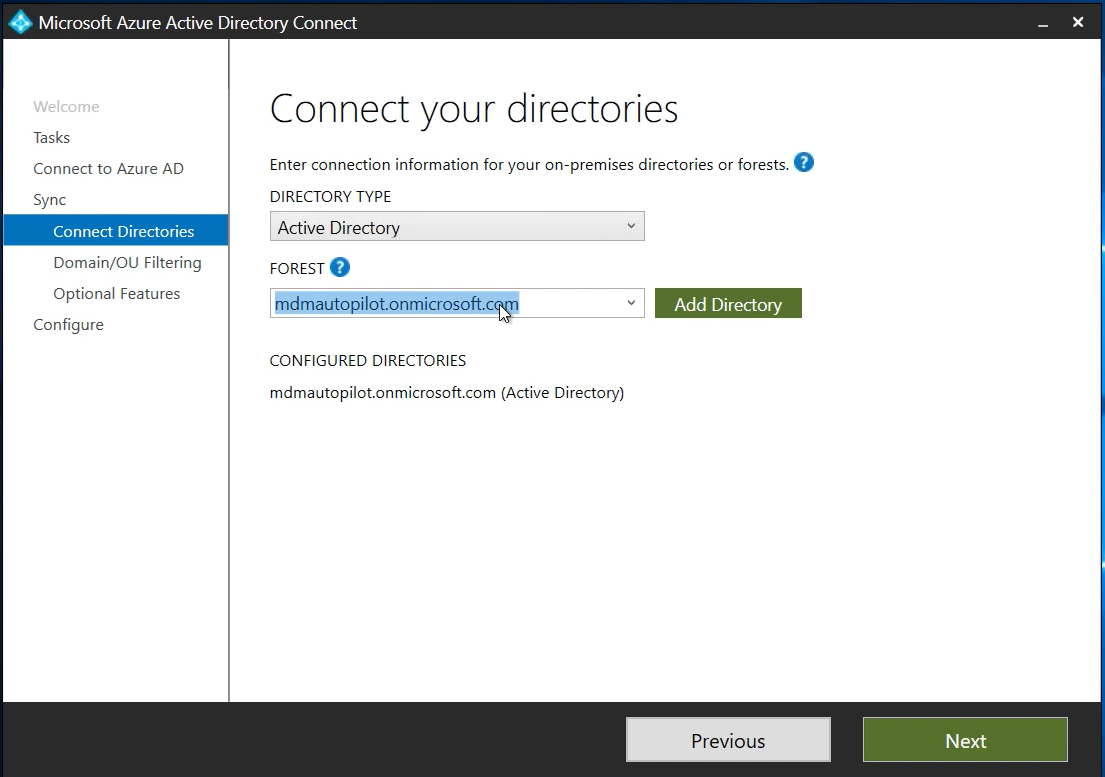Minimize the Azure AD Connect window
1105x777 pixels.
click(1044, 22)
